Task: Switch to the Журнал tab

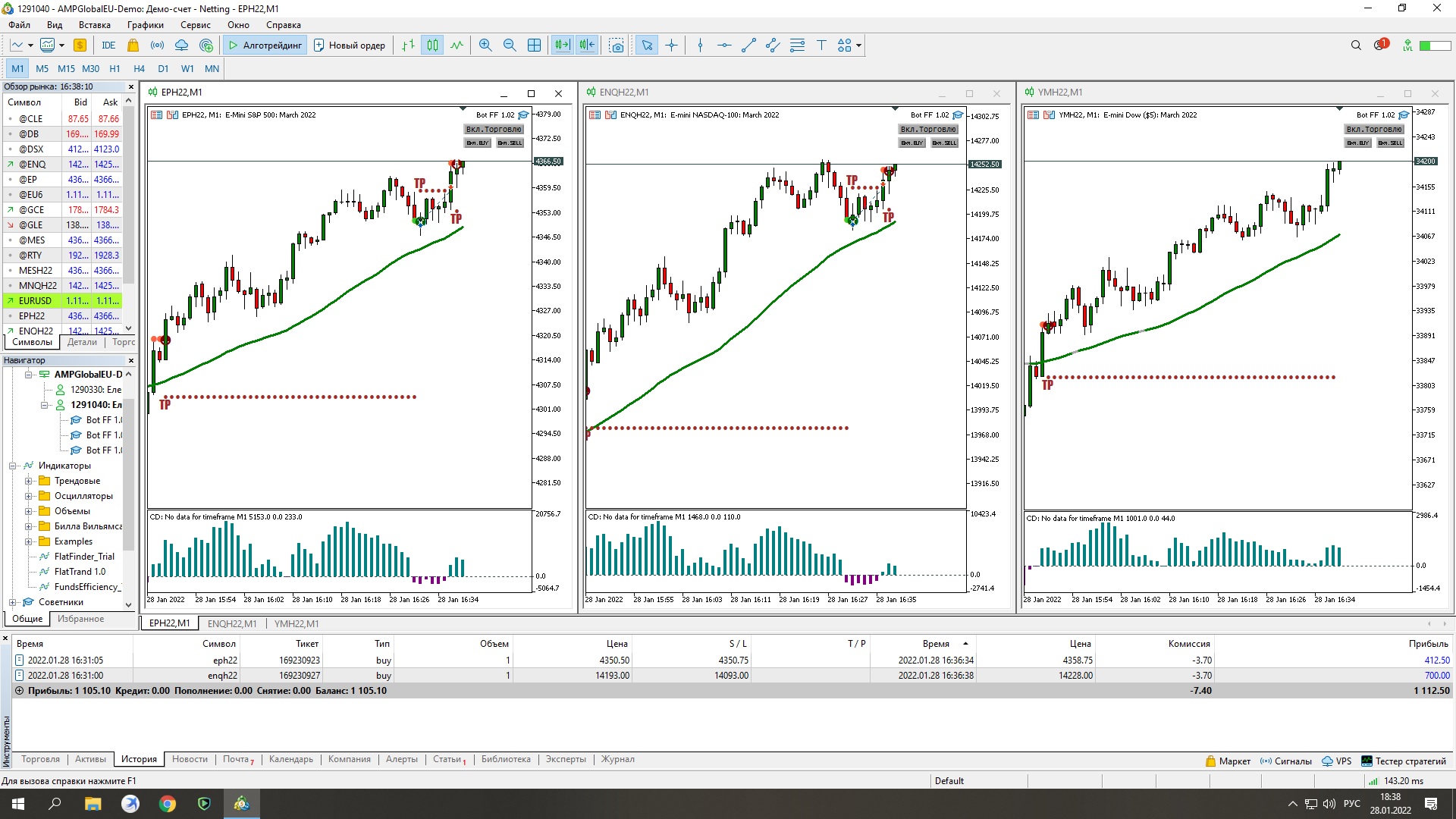Action: tap(617, 759)
